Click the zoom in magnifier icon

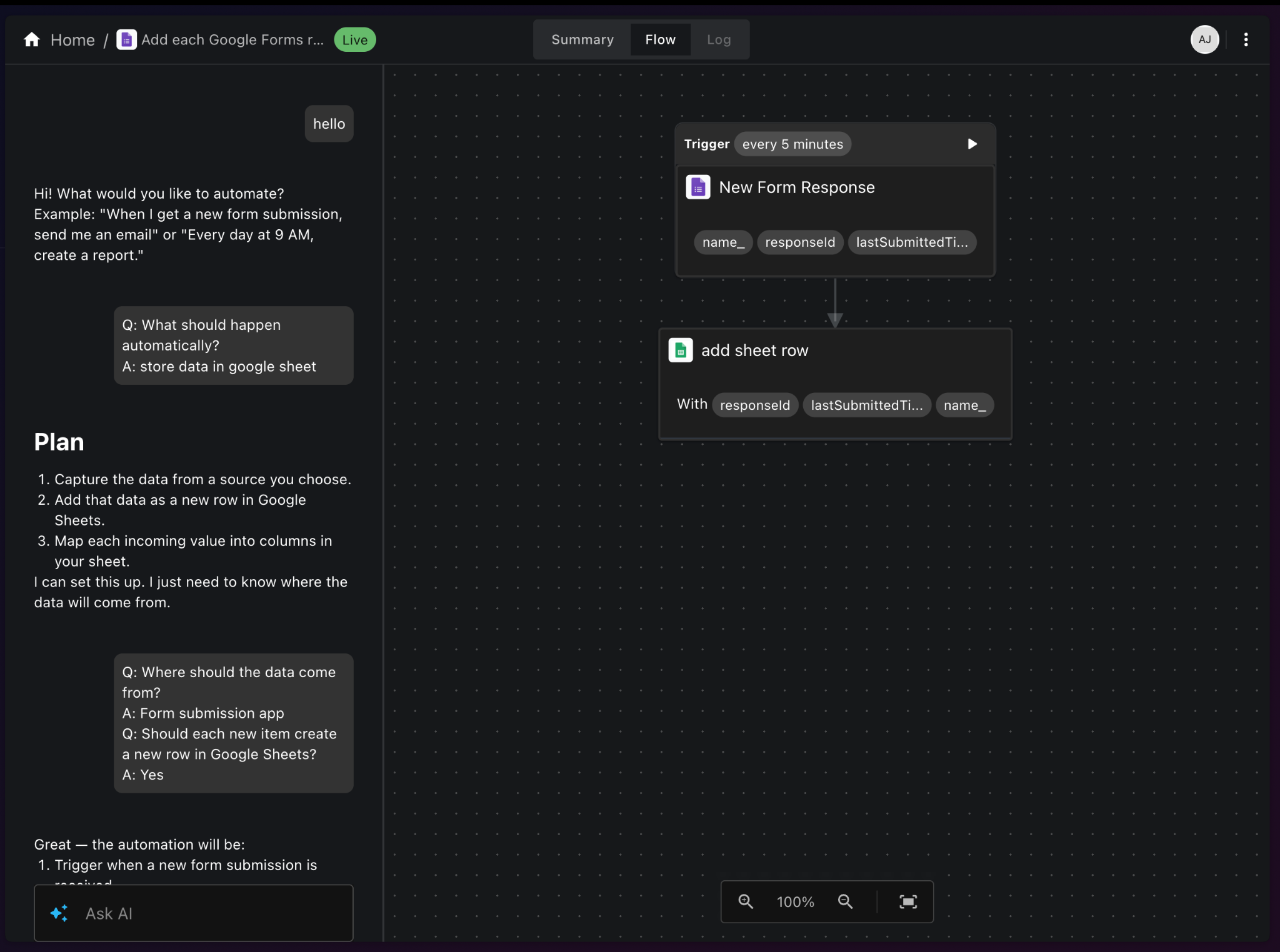pos(746,901)
